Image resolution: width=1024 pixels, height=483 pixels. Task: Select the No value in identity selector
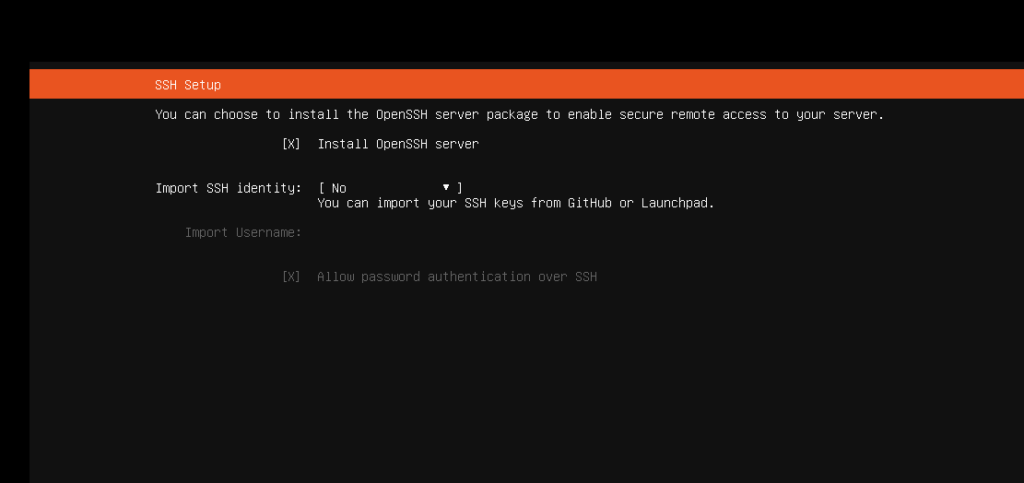(x=339, y=188)
